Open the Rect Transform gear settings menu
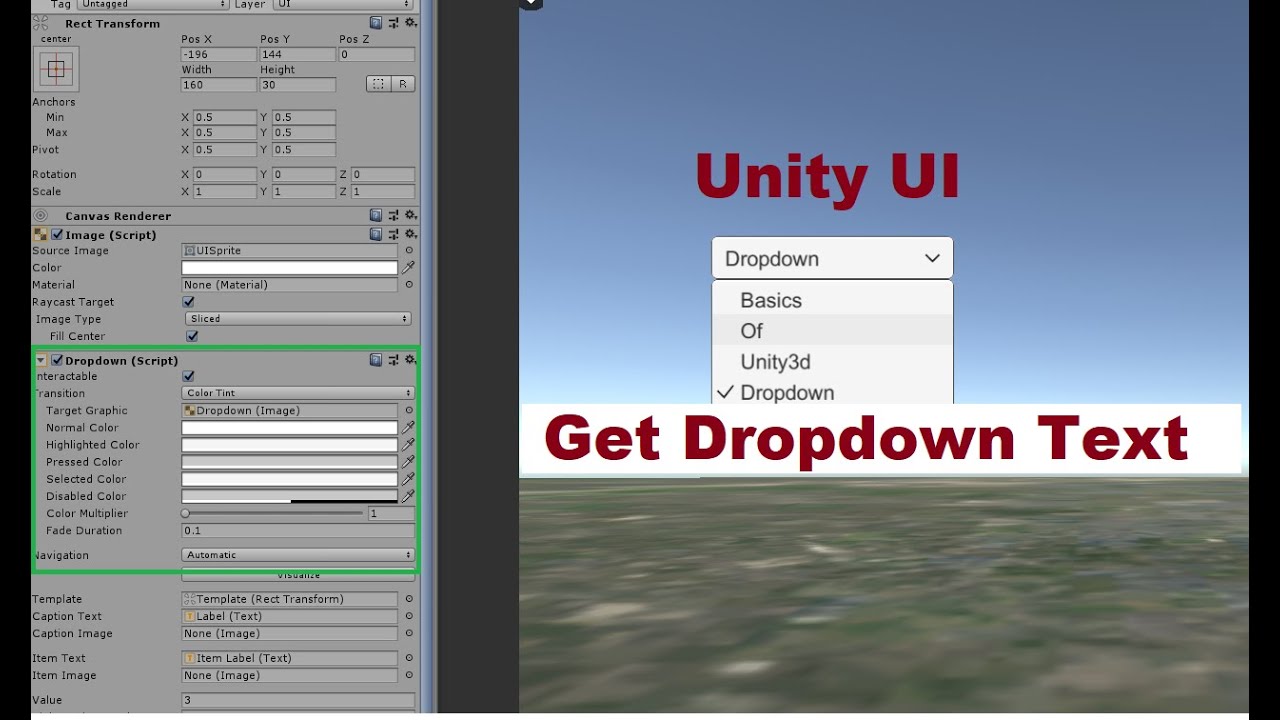1280x720 pixels. click(410, 23)
